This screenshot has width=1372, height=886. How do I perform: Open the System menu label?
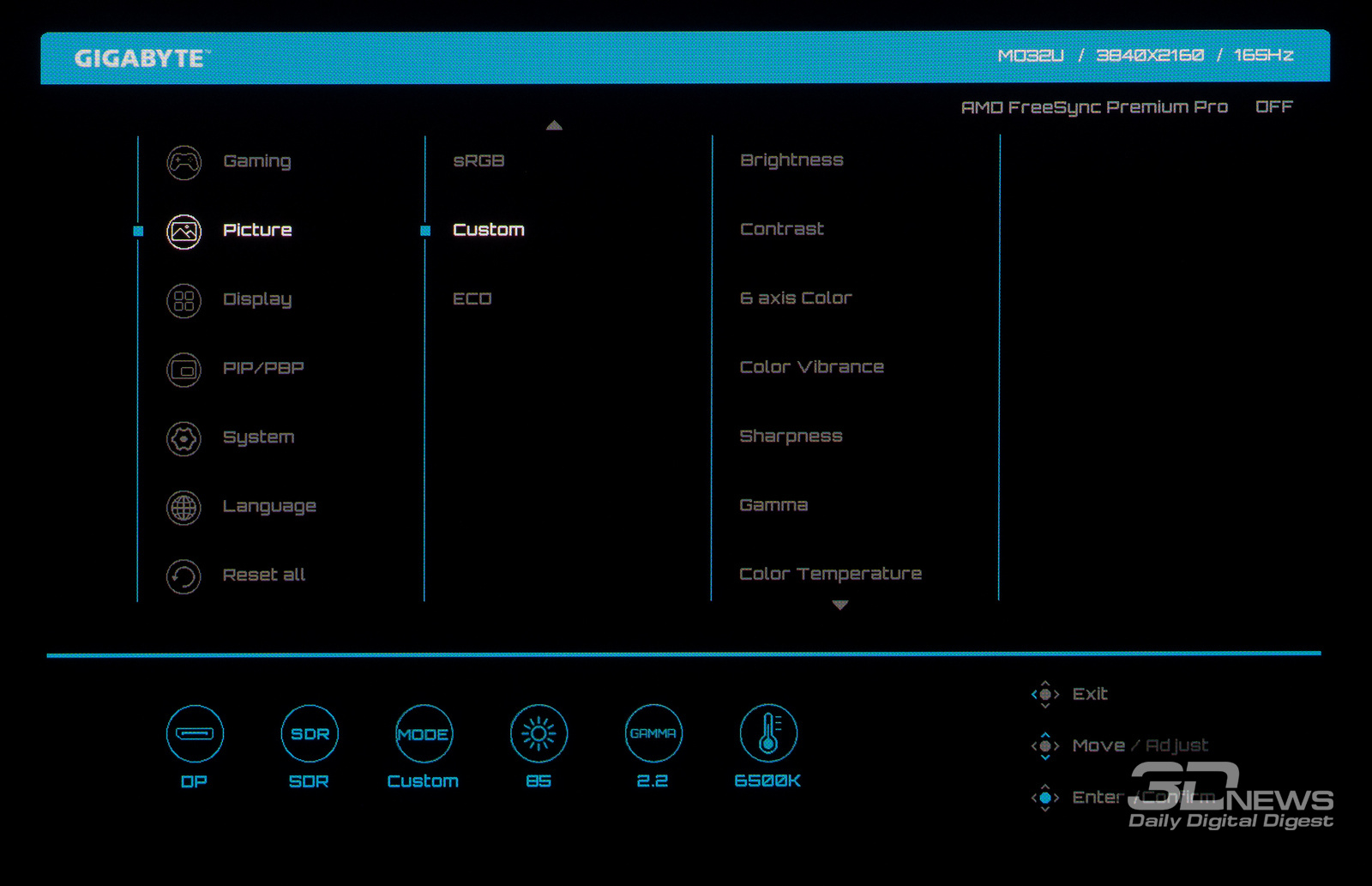259,437
